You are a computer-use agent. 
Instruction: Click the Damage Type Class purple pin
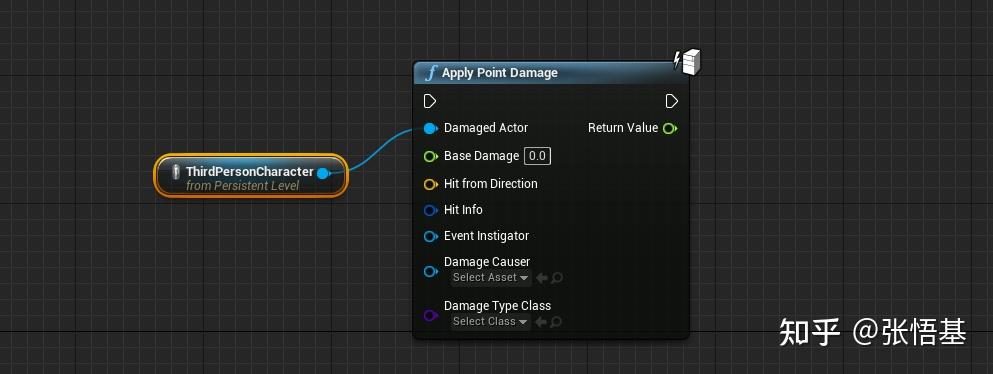pos(431,315)
